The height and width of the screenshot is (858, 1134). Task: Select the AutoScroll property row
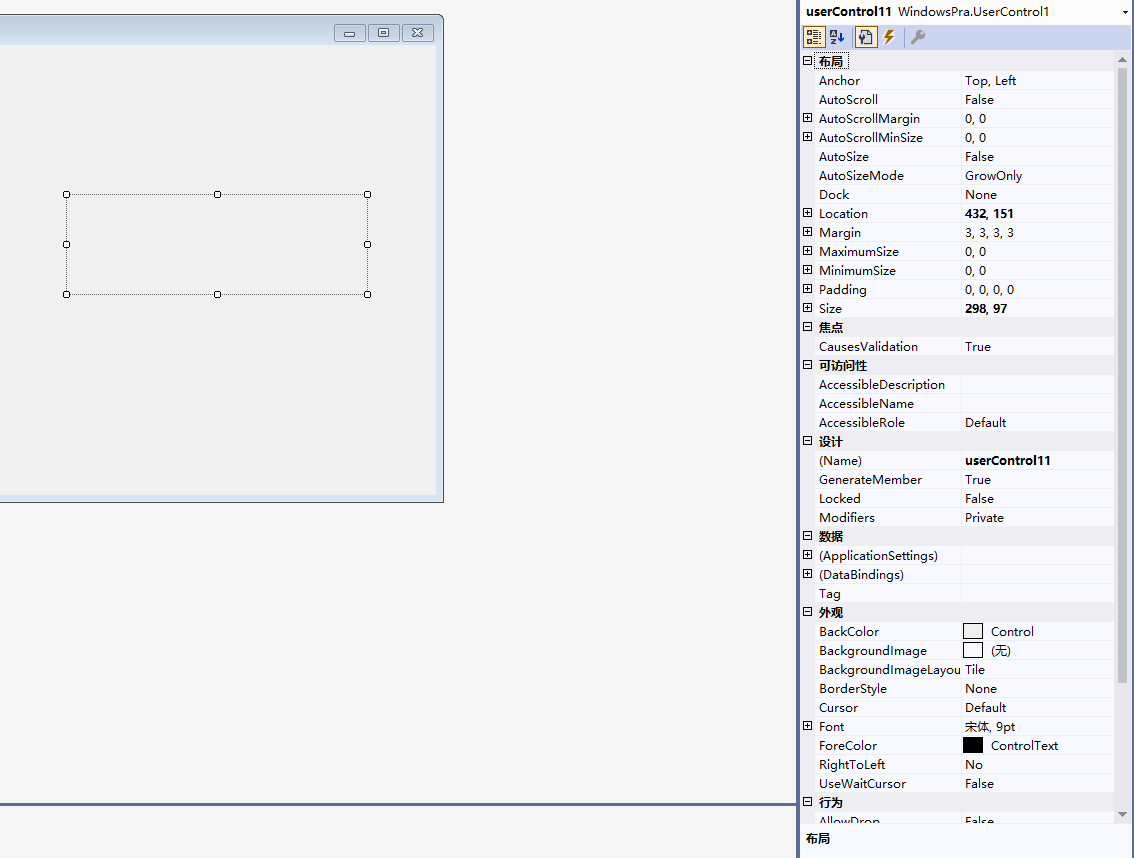[965, 99]
